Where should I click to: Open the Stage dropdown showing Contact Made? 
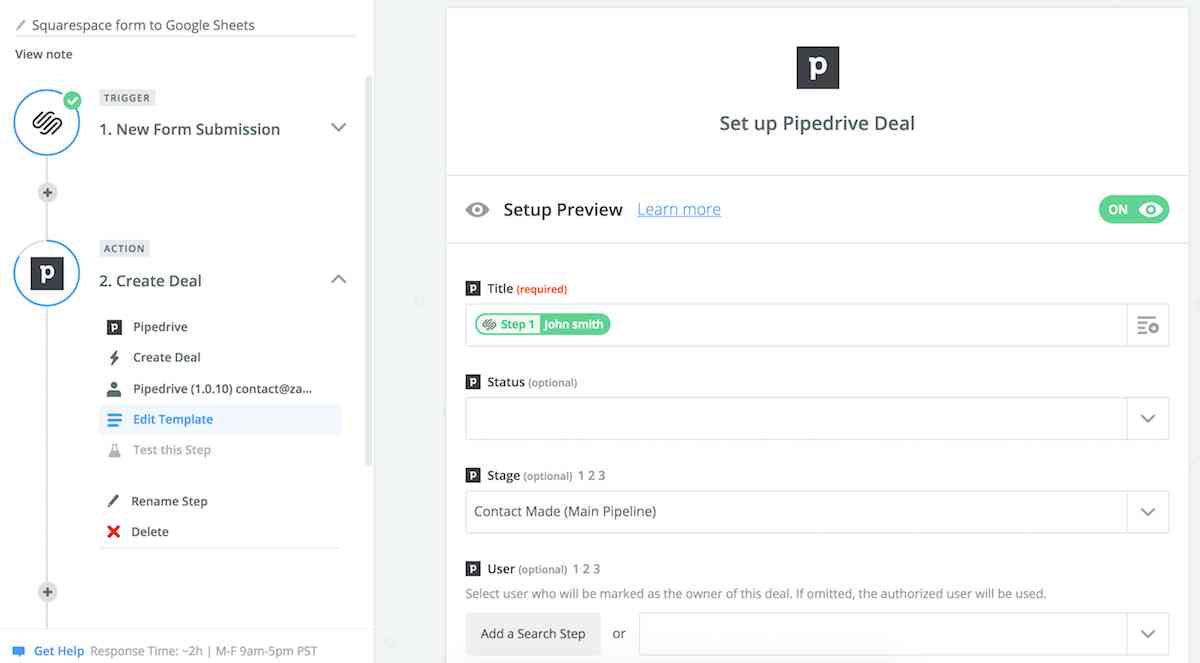click(1146, 511)
